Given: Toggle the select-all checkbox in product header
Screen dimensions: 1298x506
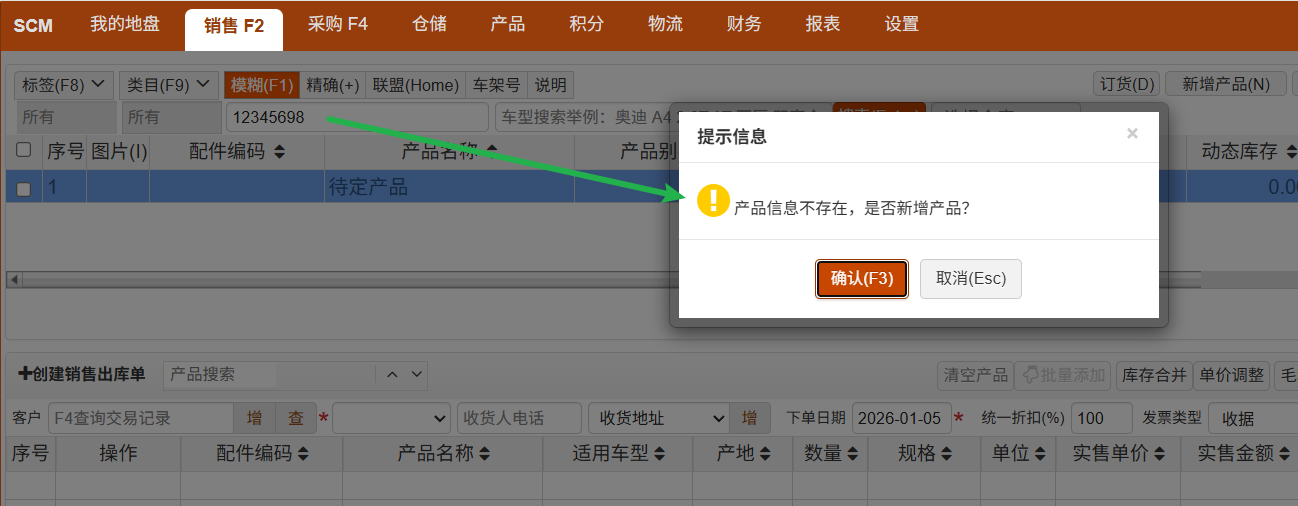Looking at the screenshot, I should (23, 150).
